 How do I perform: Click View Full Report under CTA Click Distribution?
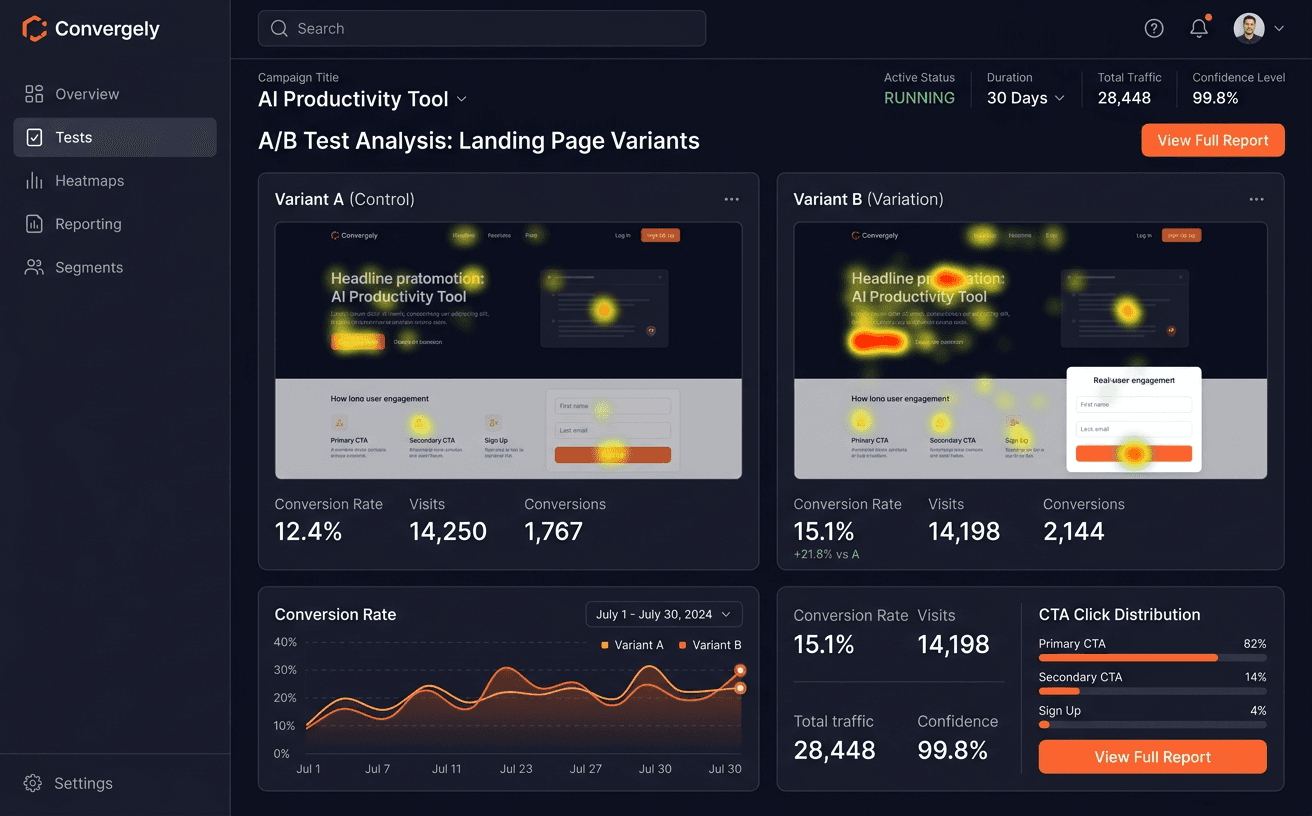[1153, 757]
